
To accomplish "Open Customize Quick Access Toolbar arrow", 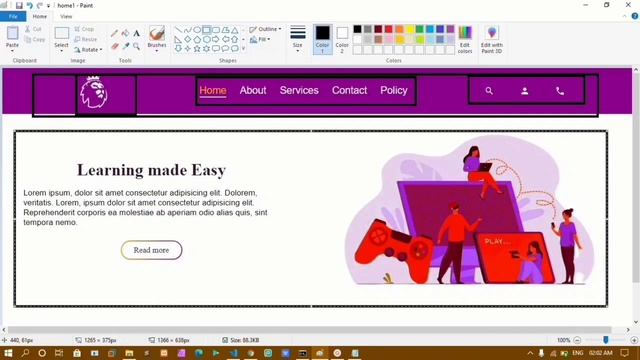I will (48, 6).
